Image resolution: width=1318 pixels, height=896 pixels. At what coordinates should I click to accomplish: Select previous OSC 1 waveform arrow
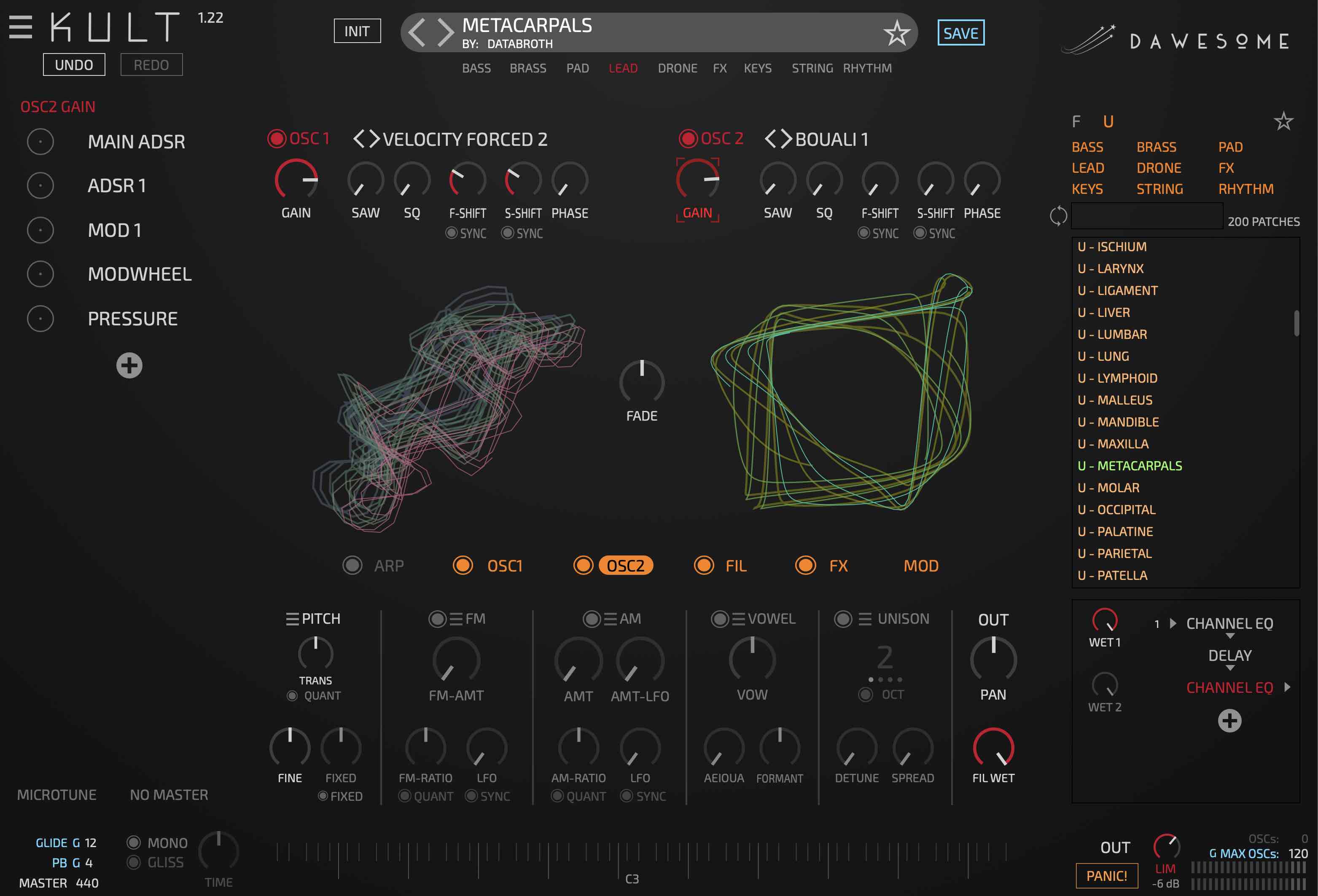tap(359, 139)
